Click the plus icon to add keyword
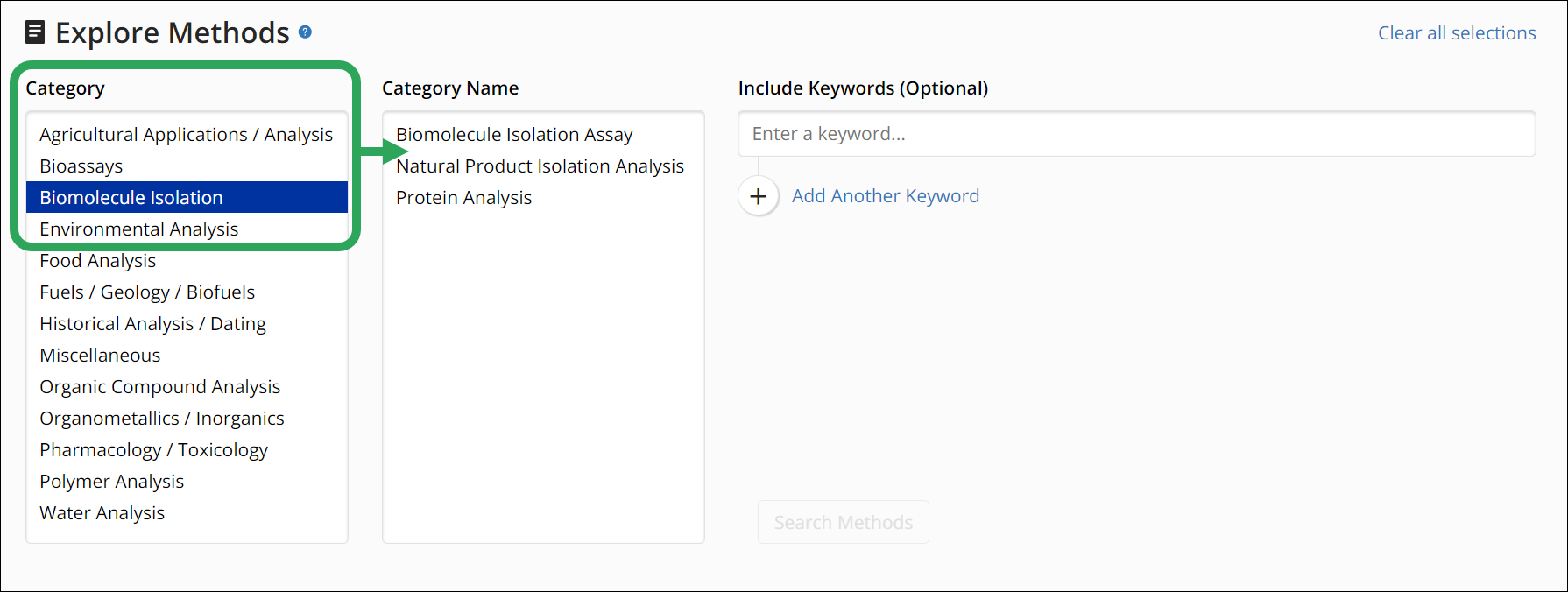Viewport: 1568px width, 592px height. point(759,196)
